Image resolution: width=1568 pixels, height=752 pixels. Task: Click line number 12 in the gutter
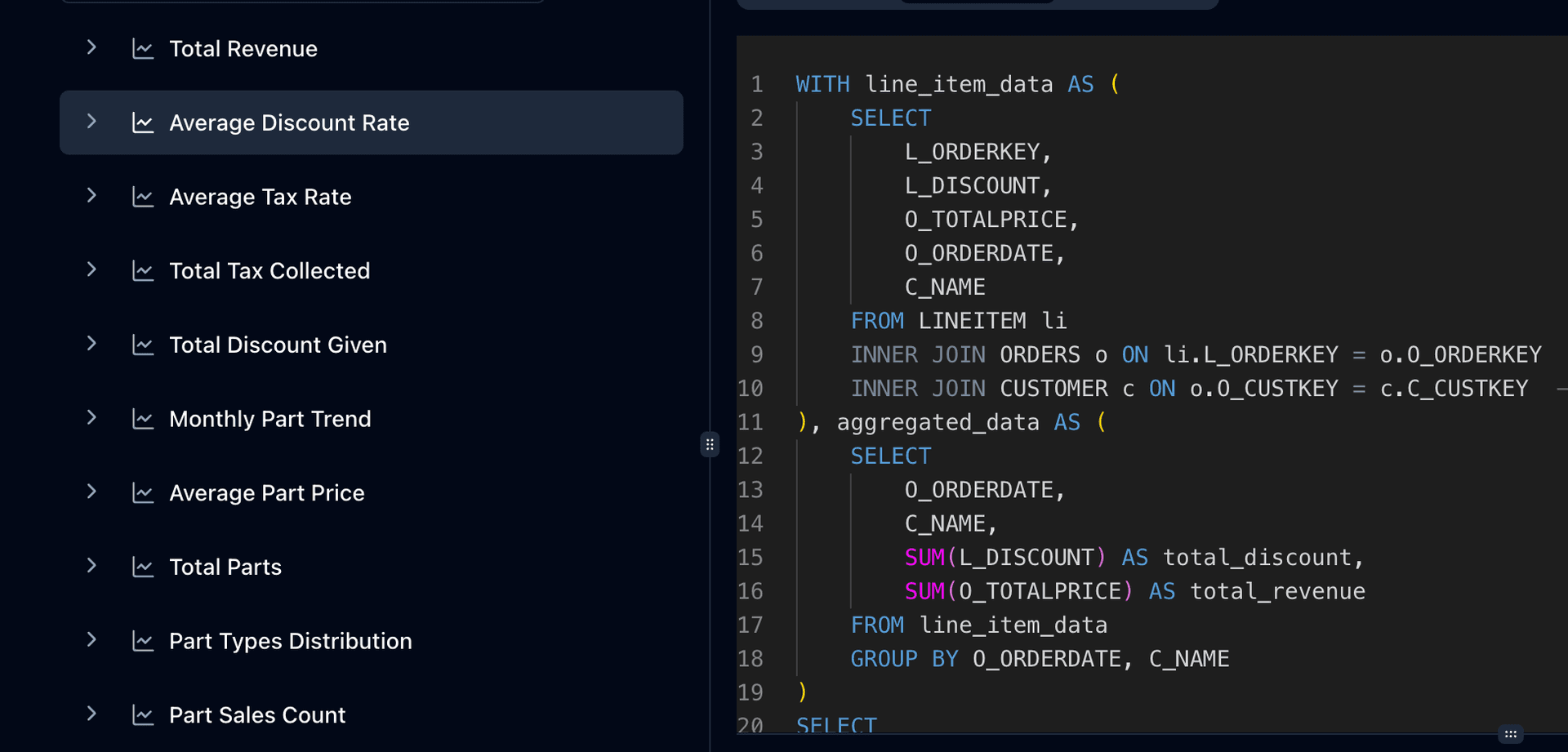pos(750,456)
